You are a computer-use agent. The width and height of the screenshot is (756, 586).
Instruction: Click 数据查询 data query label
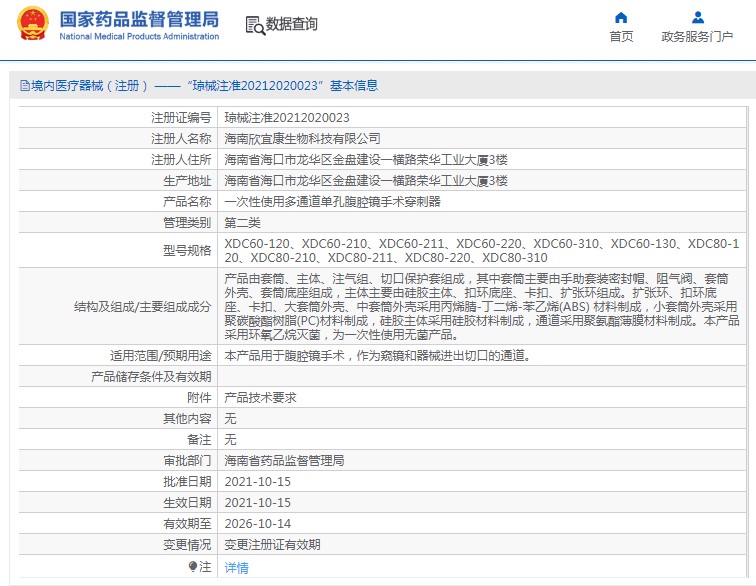[292, 24]
